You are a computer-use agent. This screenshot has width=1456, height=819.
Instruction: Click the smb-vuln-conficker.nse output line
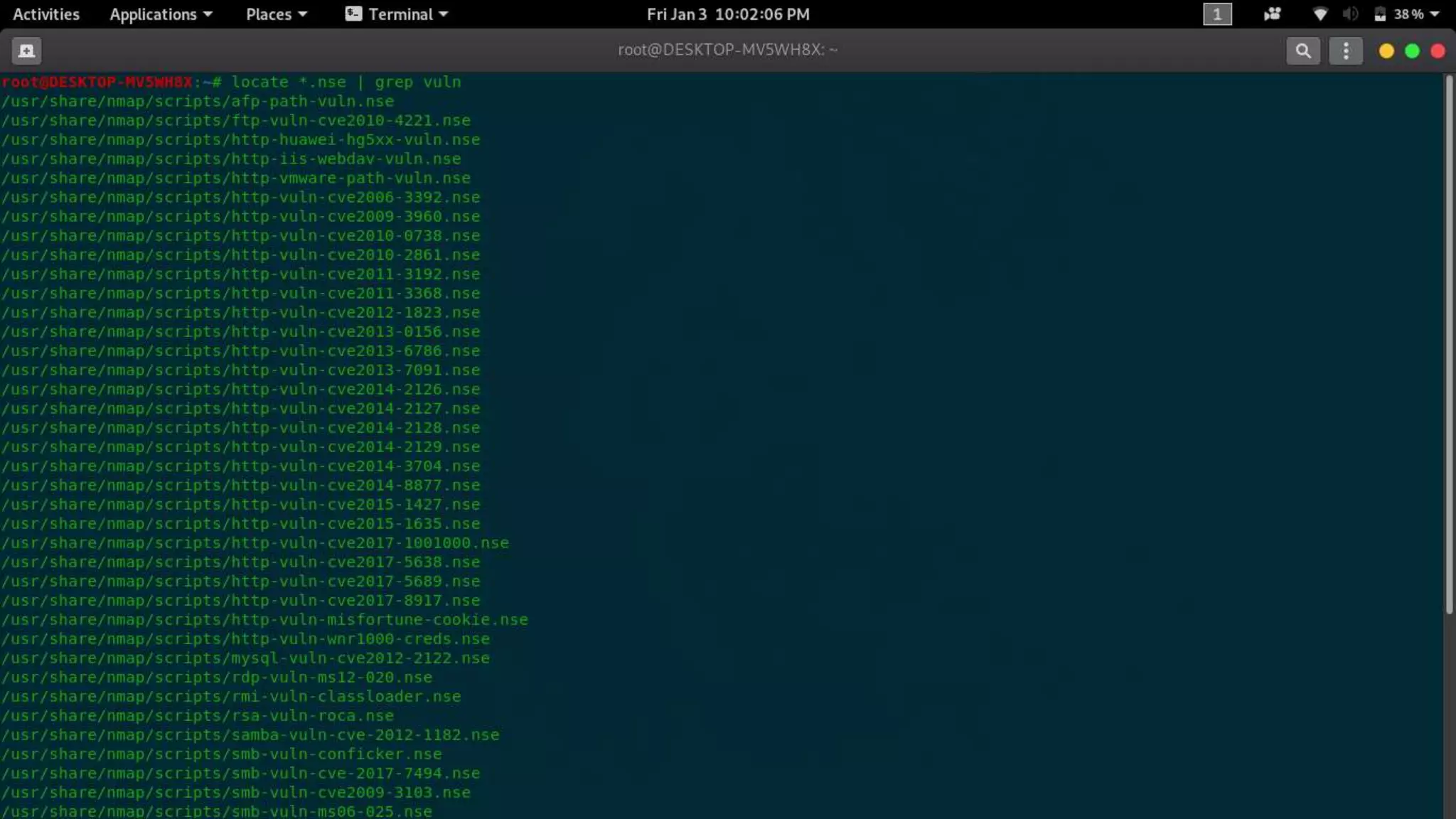(221, 754)
